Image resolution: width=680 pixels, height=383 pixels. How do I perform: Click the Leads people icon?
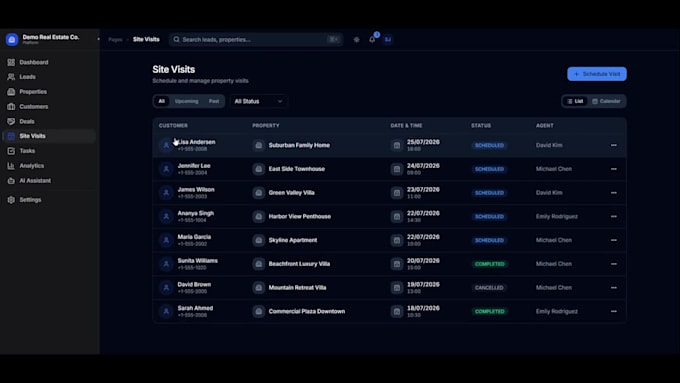(11, 77)
